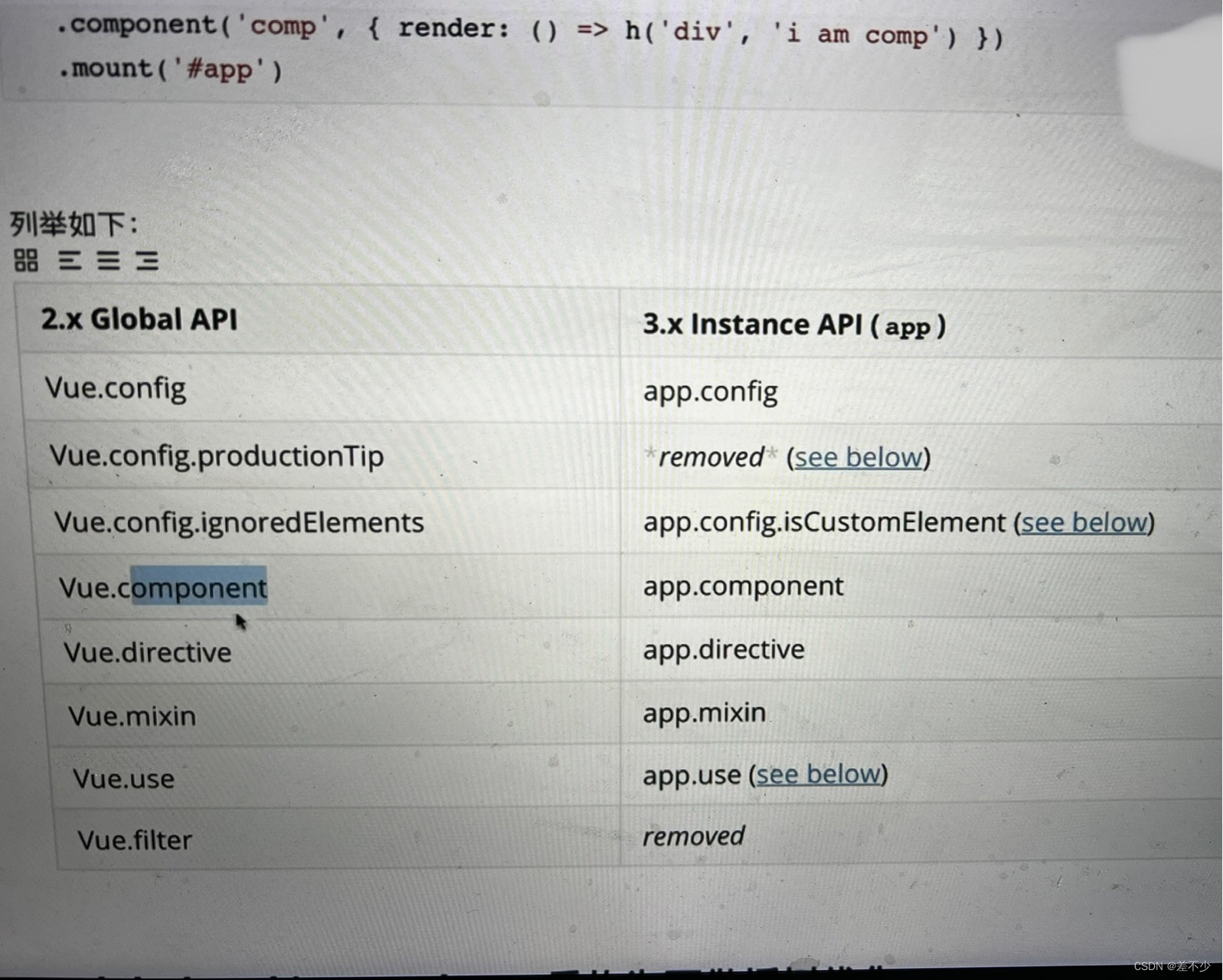Click 'app.config.isCustomElement' text
Viewport: 1223px width, 980px height.
(824, 522)
